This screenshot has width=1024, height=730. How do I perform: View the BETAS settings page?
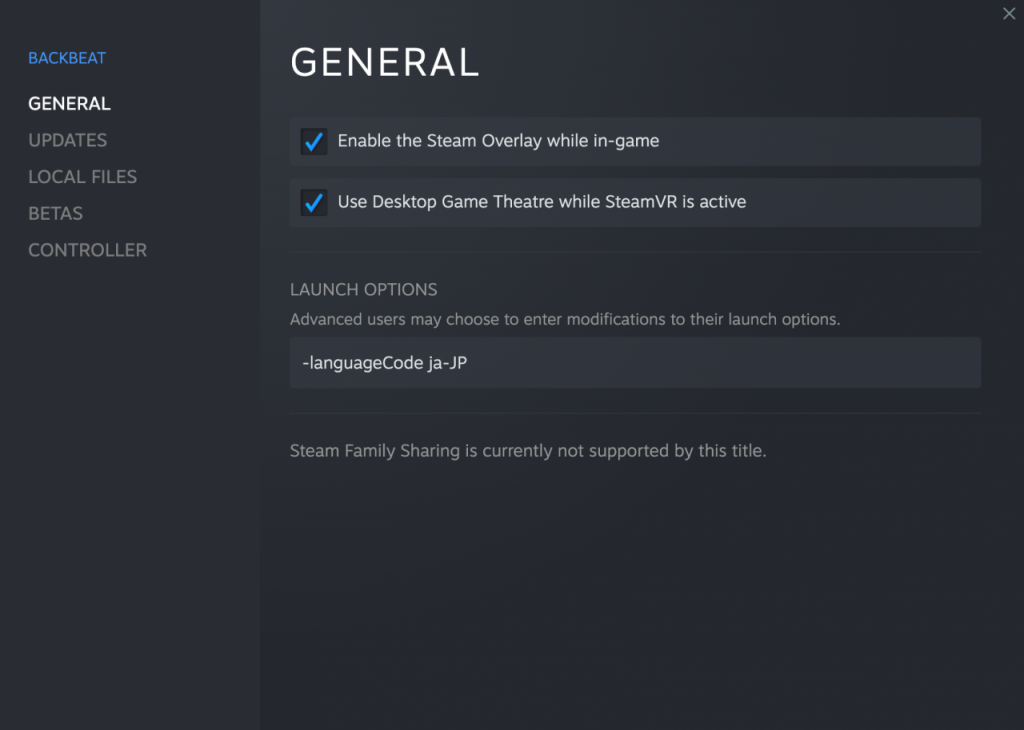(x=55, y=213)
